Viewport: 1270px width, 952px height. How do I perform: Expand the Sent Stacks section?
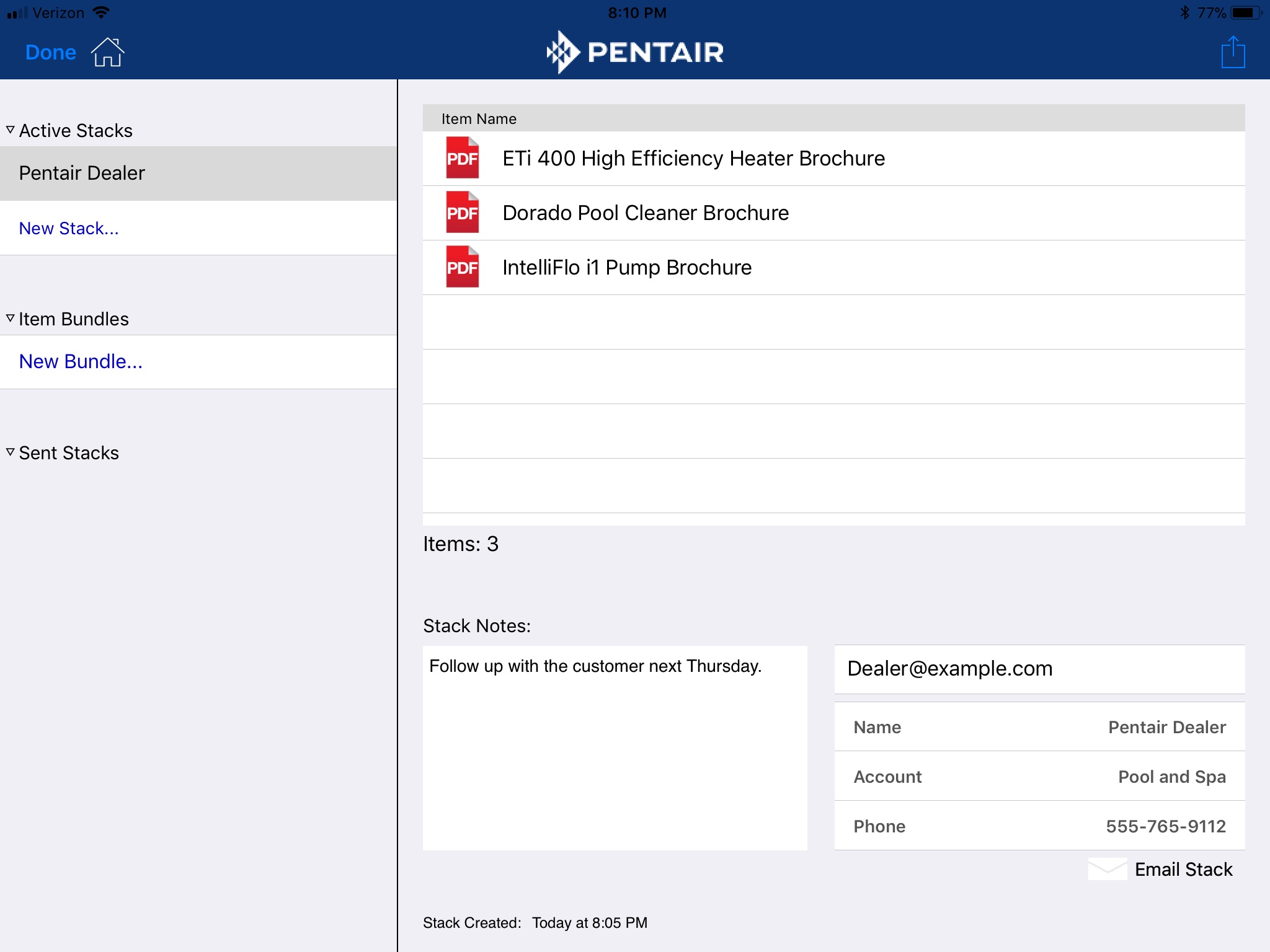11,452
